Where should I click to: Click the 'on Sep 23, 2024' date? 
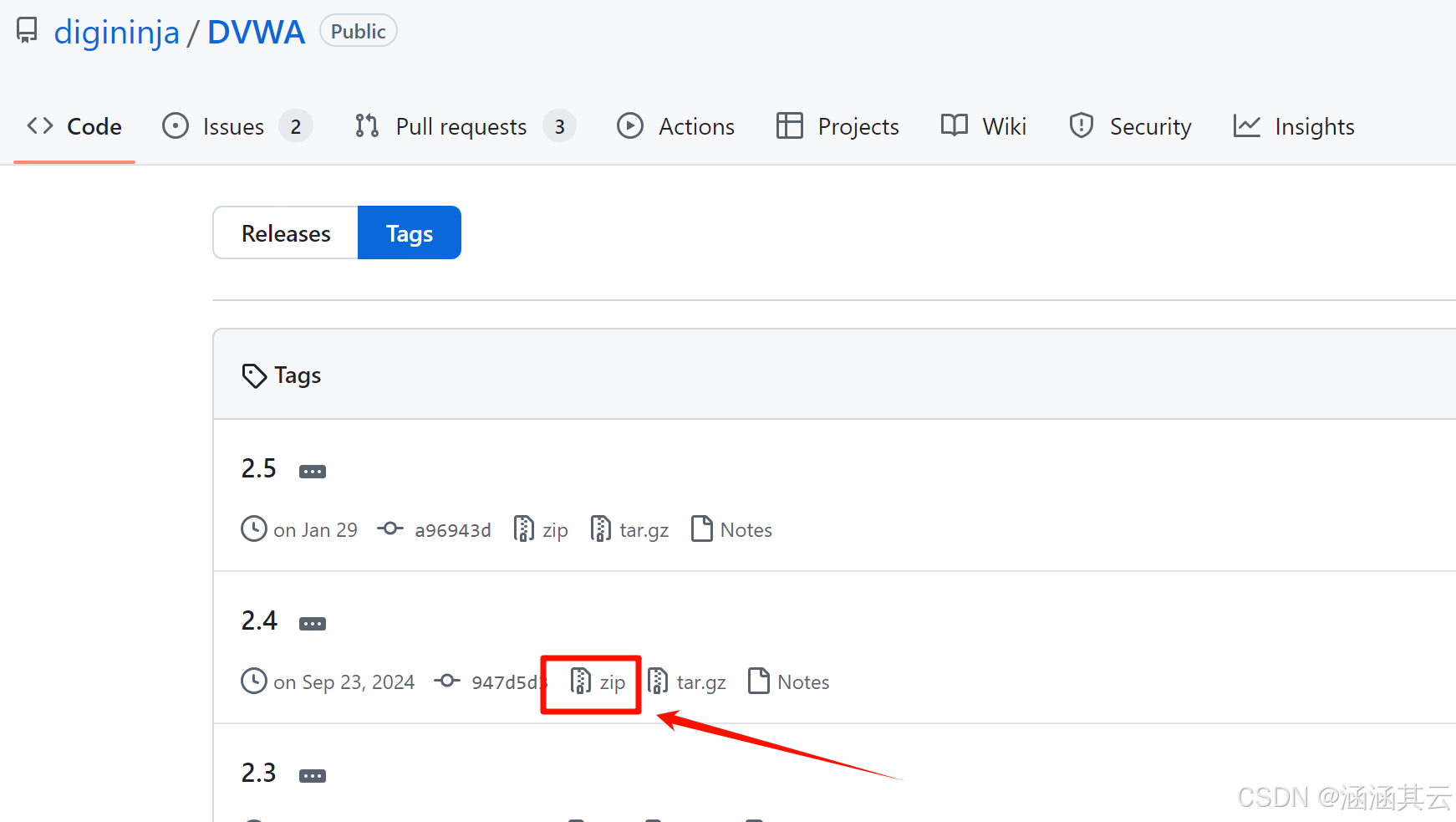[344, 682]
